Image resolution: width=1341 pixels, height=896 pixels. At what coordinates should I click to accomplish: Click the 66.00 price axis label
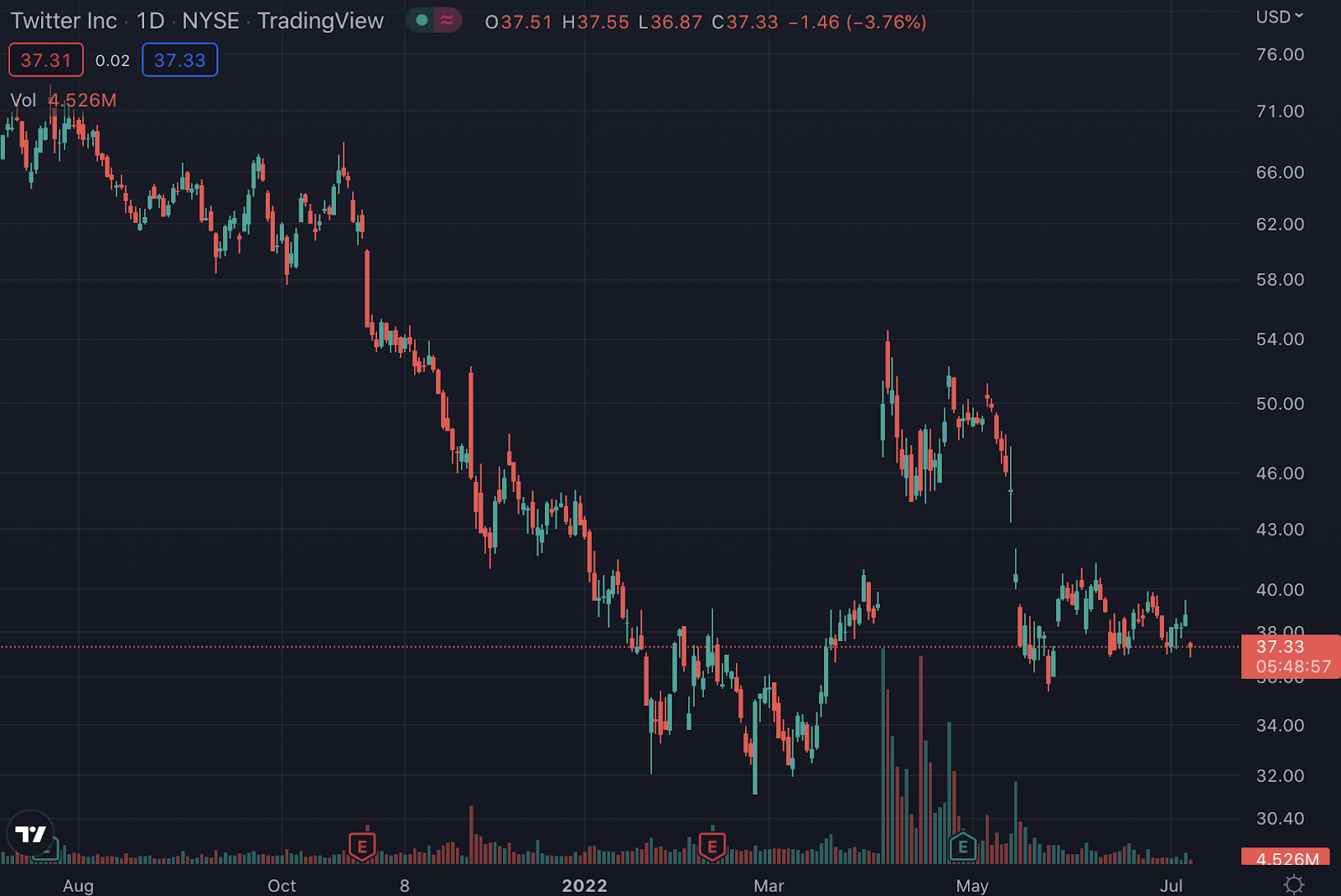(1280, 173)
